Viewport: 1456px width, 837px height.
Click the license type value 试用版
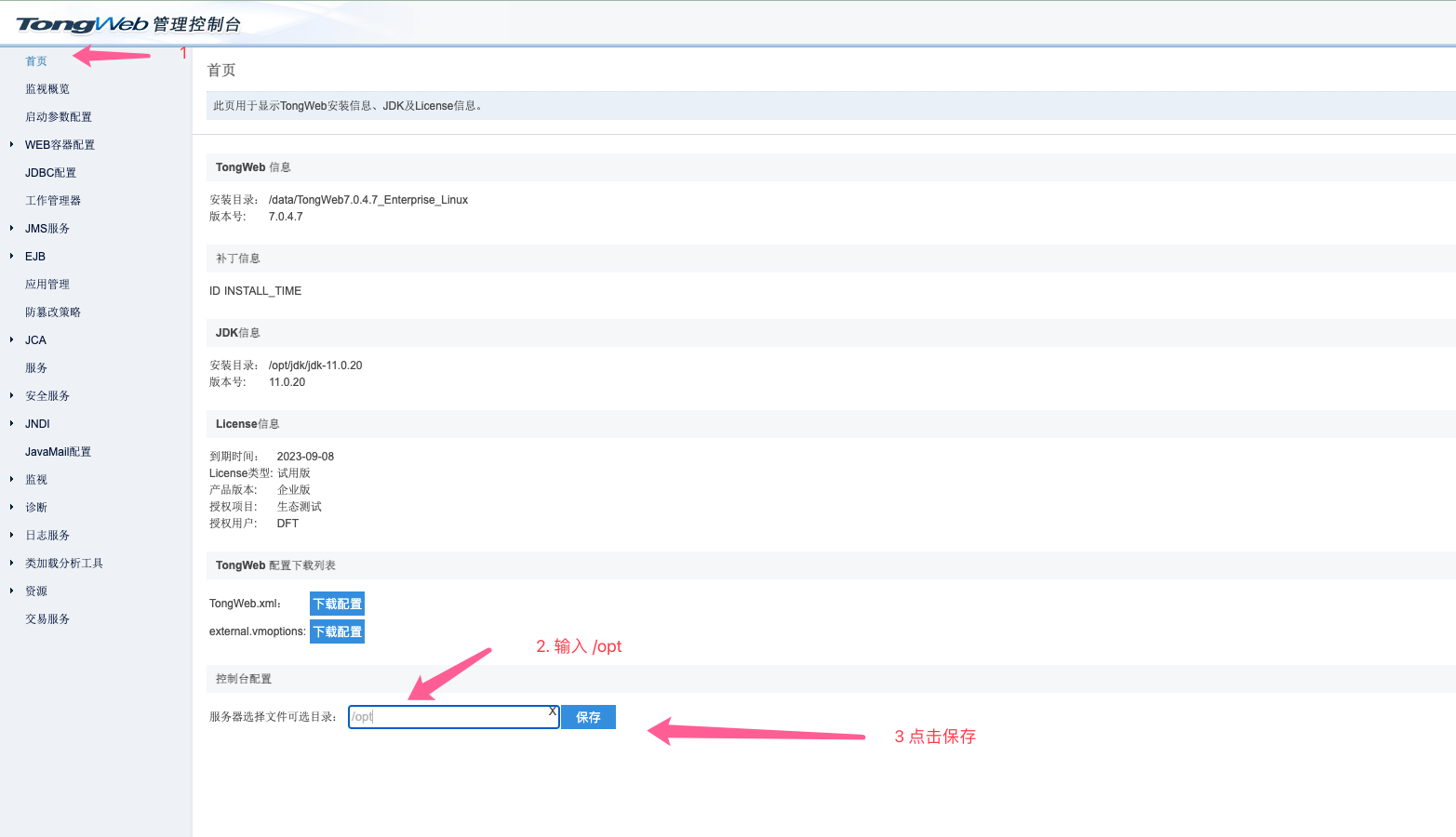point(294,473)
